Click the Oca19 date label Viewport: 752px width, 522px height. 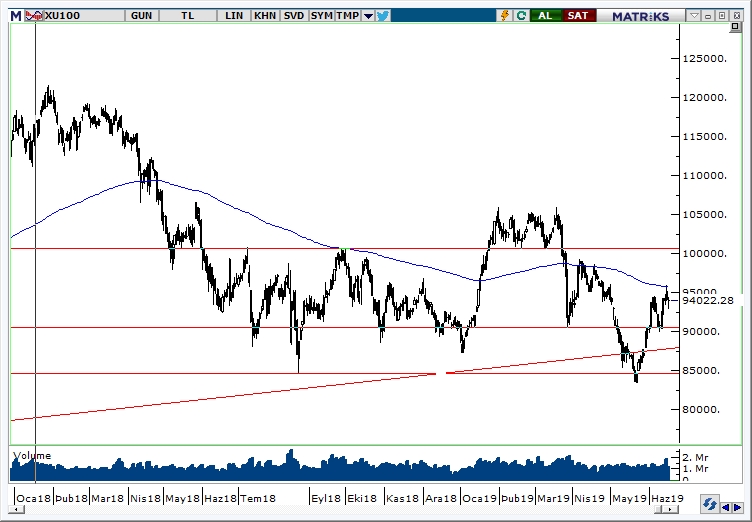click(479, 498)
